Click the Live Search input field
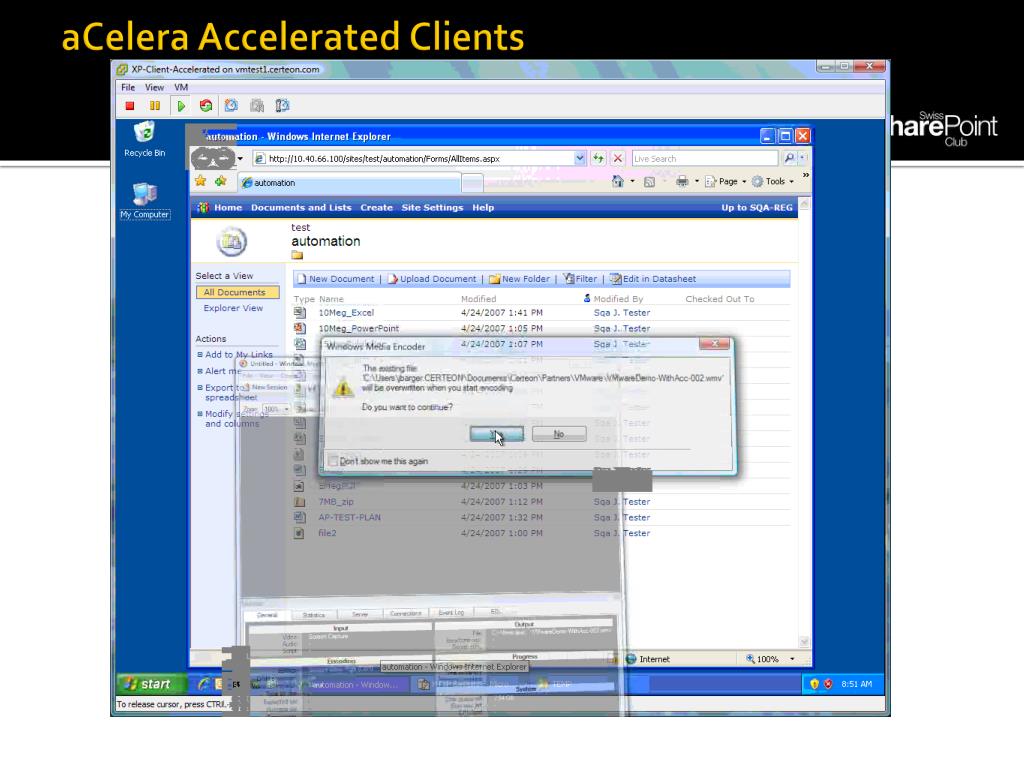The image size is (1024, 768). 705,158
